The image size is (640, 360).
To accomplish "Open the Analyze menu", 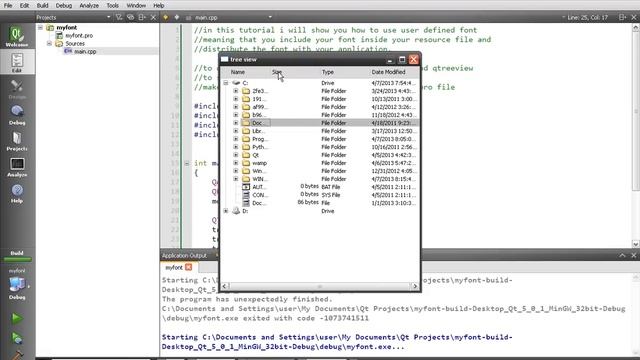I will point(89,5).
